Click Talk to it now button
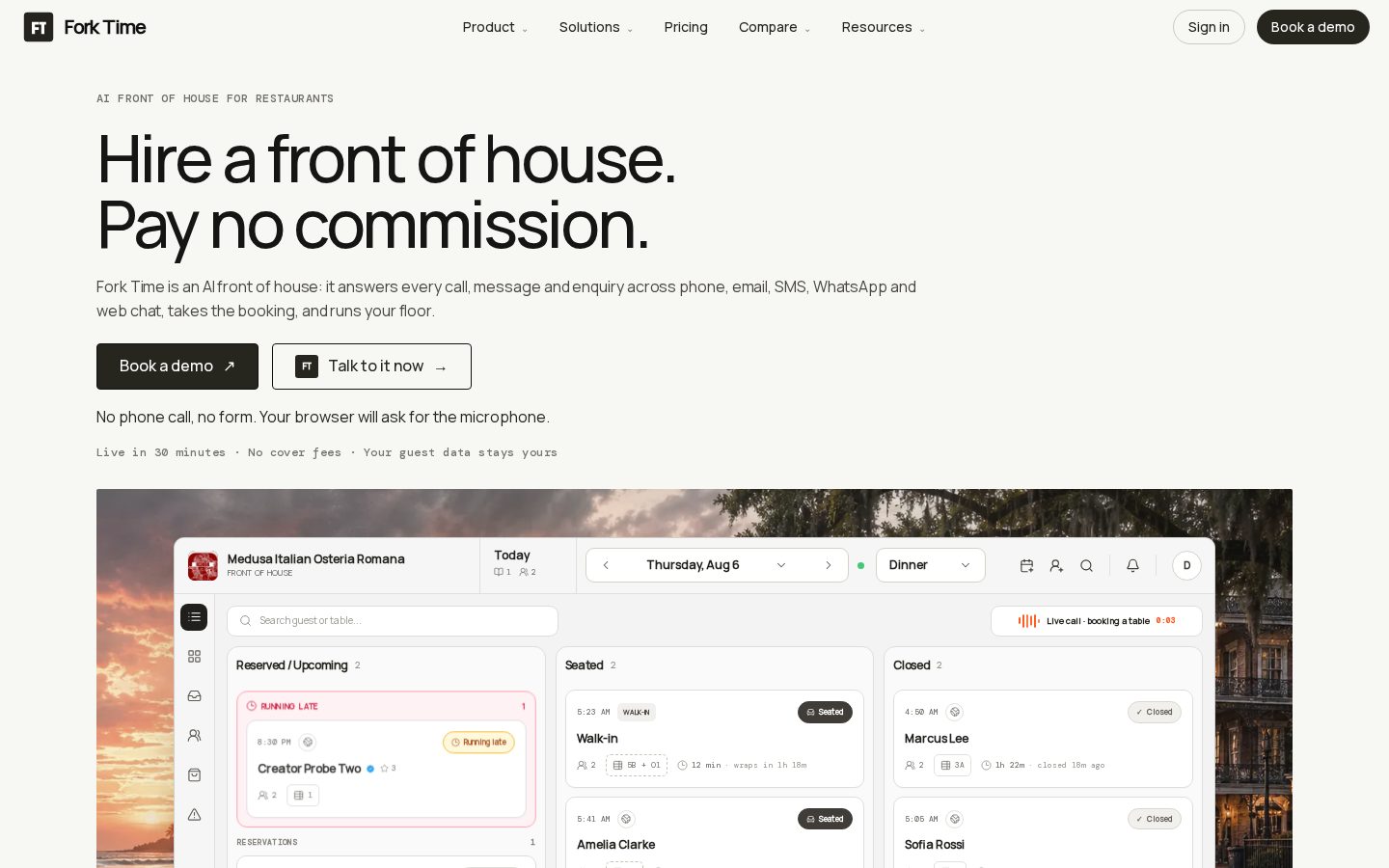The image size is (1389, 868). point(371,366)
